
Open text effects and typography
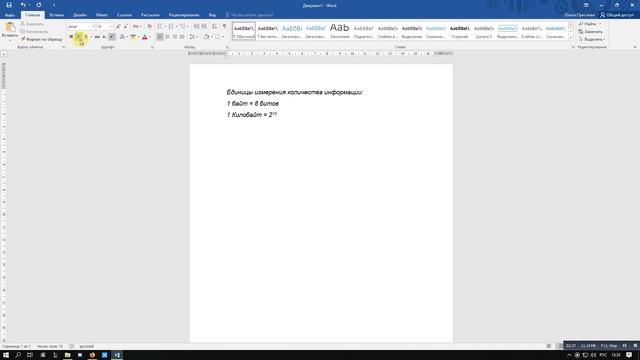122,37
